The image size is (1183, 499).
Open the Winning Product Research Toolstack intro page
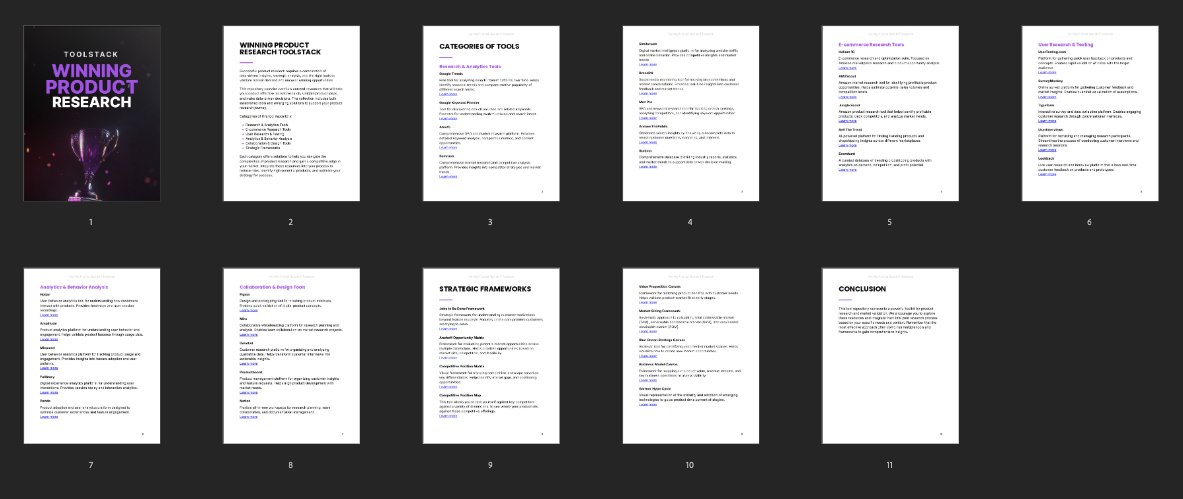click(290, 113)
